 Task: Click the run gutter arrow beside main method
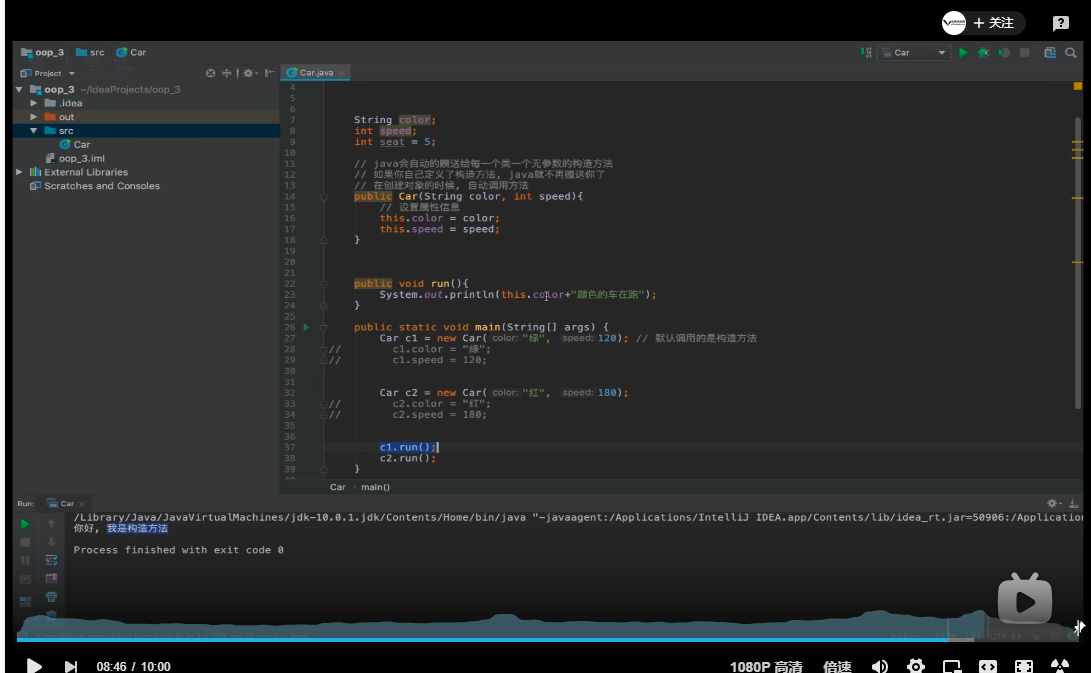307,327
